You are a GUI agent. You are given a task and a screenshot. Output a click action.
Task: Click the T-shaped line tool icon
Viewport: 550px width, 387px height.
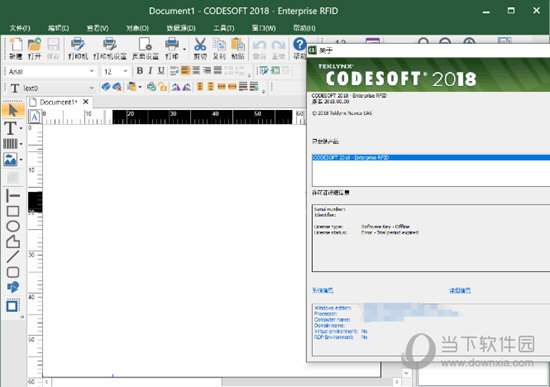pos(13,195)
